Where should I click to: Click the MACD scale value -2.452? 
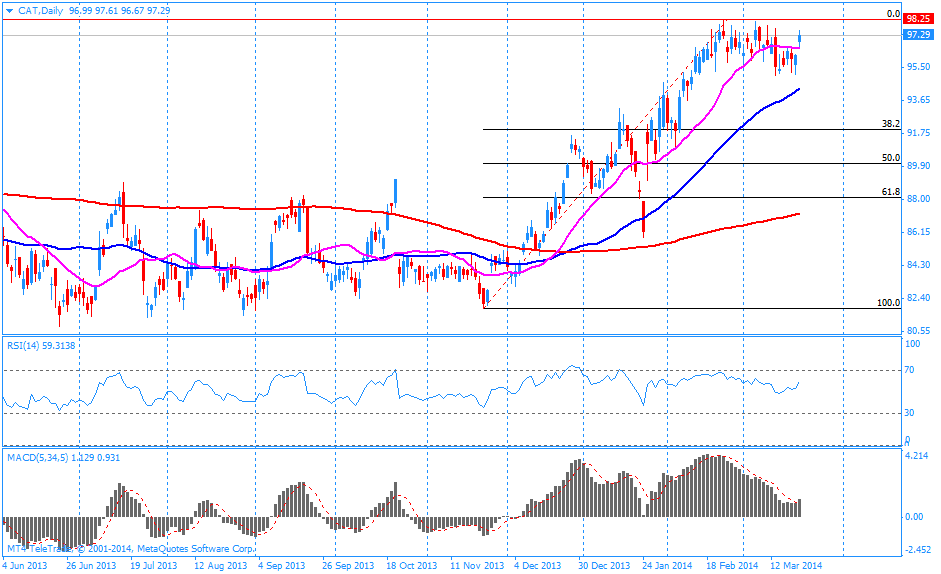[916, 550]
